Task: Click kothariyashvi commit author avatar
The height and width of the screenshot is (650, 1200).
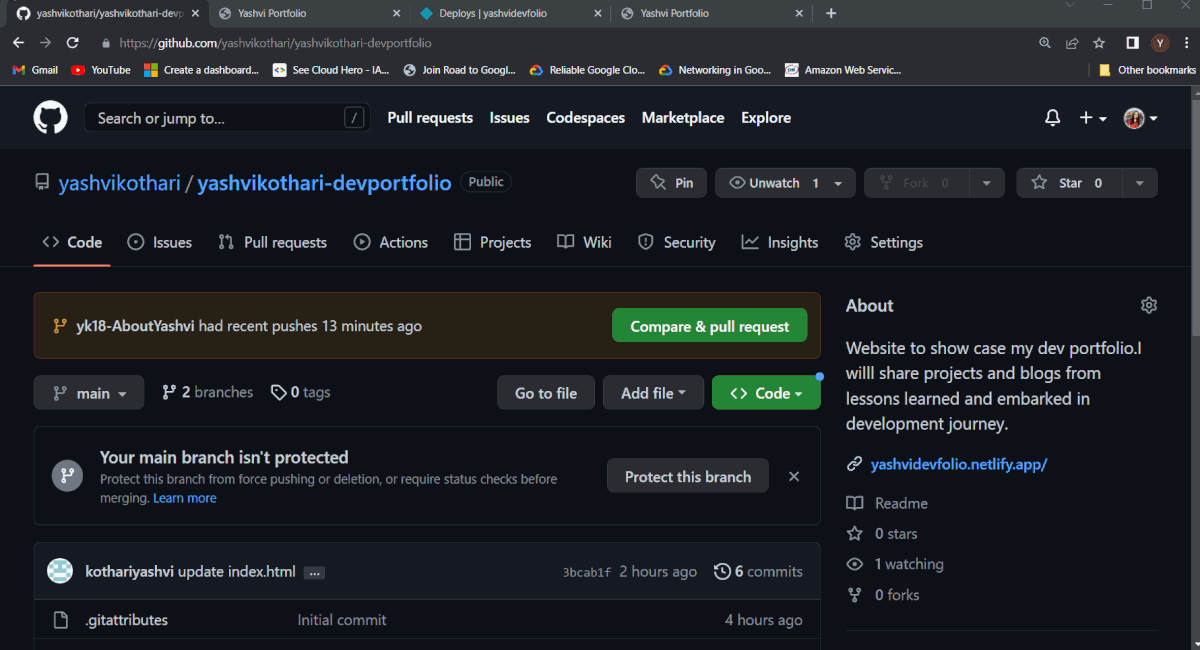Action: (x=60, y=572)
